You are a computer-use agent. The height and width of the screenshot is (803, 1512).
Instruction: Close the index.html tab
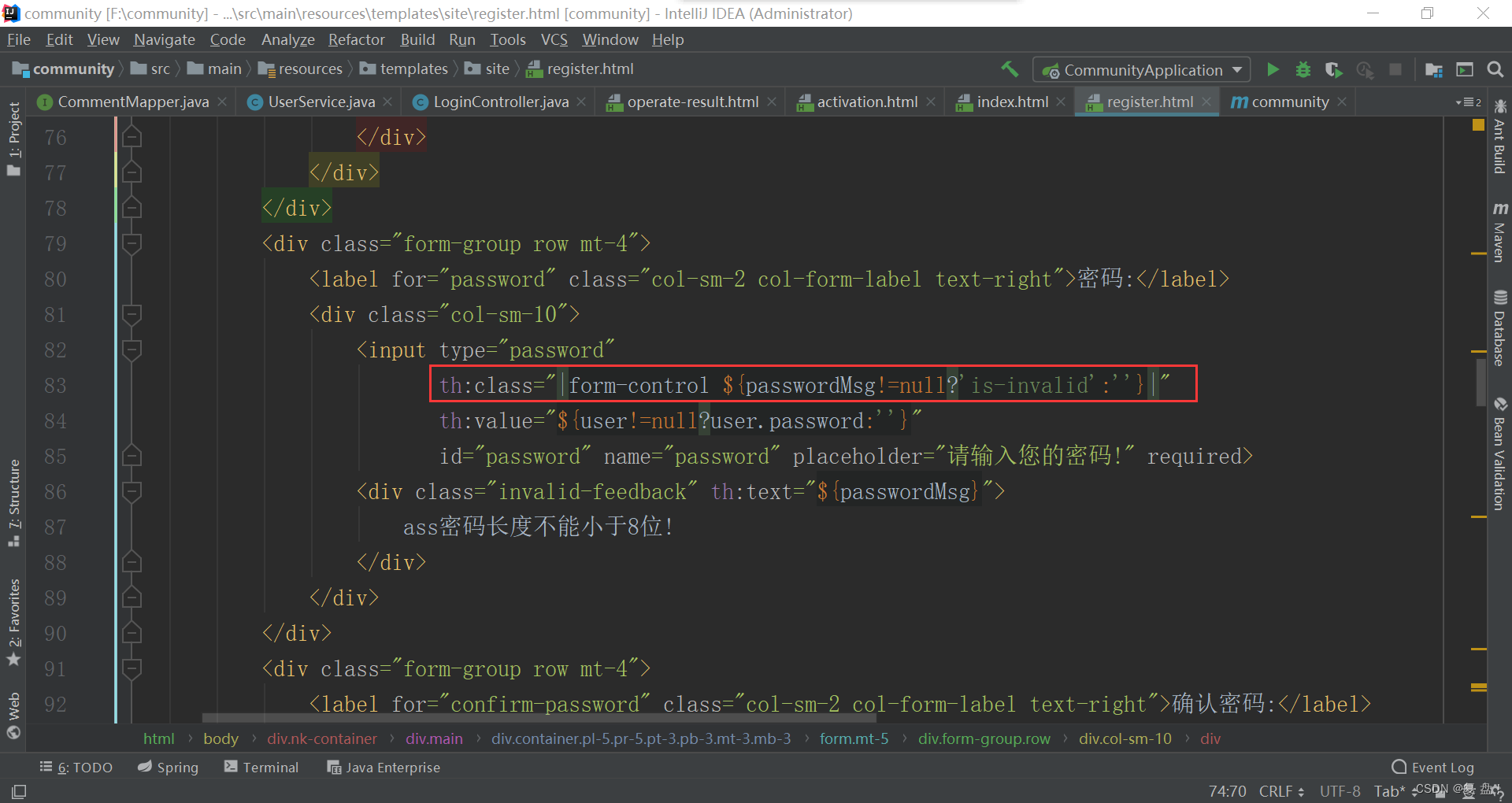pyautogui.click(x=1061, y=102)
